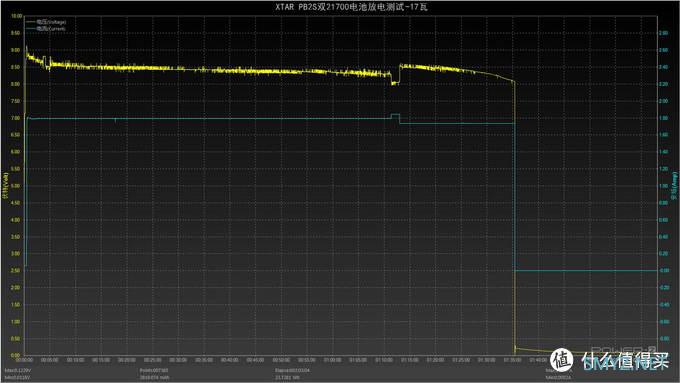This screenshot has height=383, width=680.
Task: Click the cyan current legend line marker
Action: pos(31,29)
